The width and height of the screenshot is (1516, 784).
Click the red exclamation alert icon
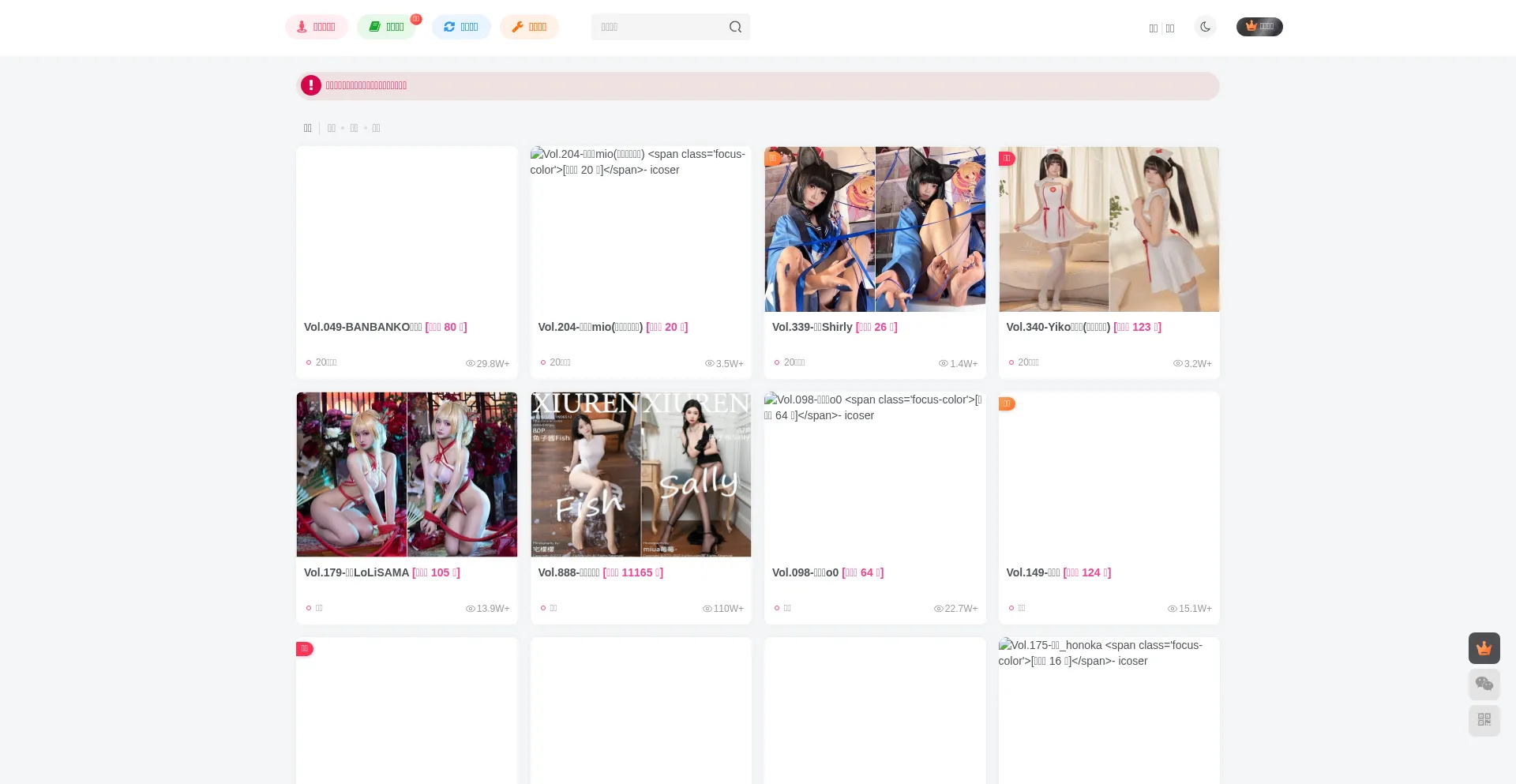311,85
